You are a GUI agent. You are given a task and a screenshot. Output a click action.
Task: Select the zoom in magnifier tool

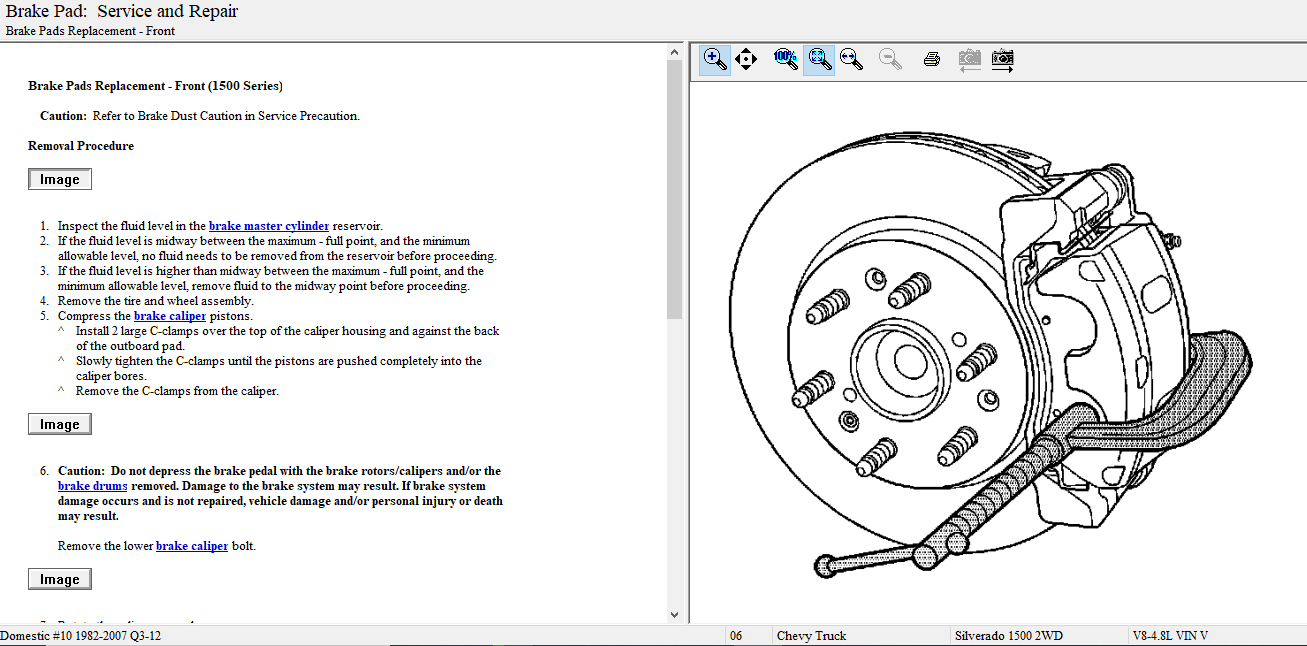click(714, 59)
